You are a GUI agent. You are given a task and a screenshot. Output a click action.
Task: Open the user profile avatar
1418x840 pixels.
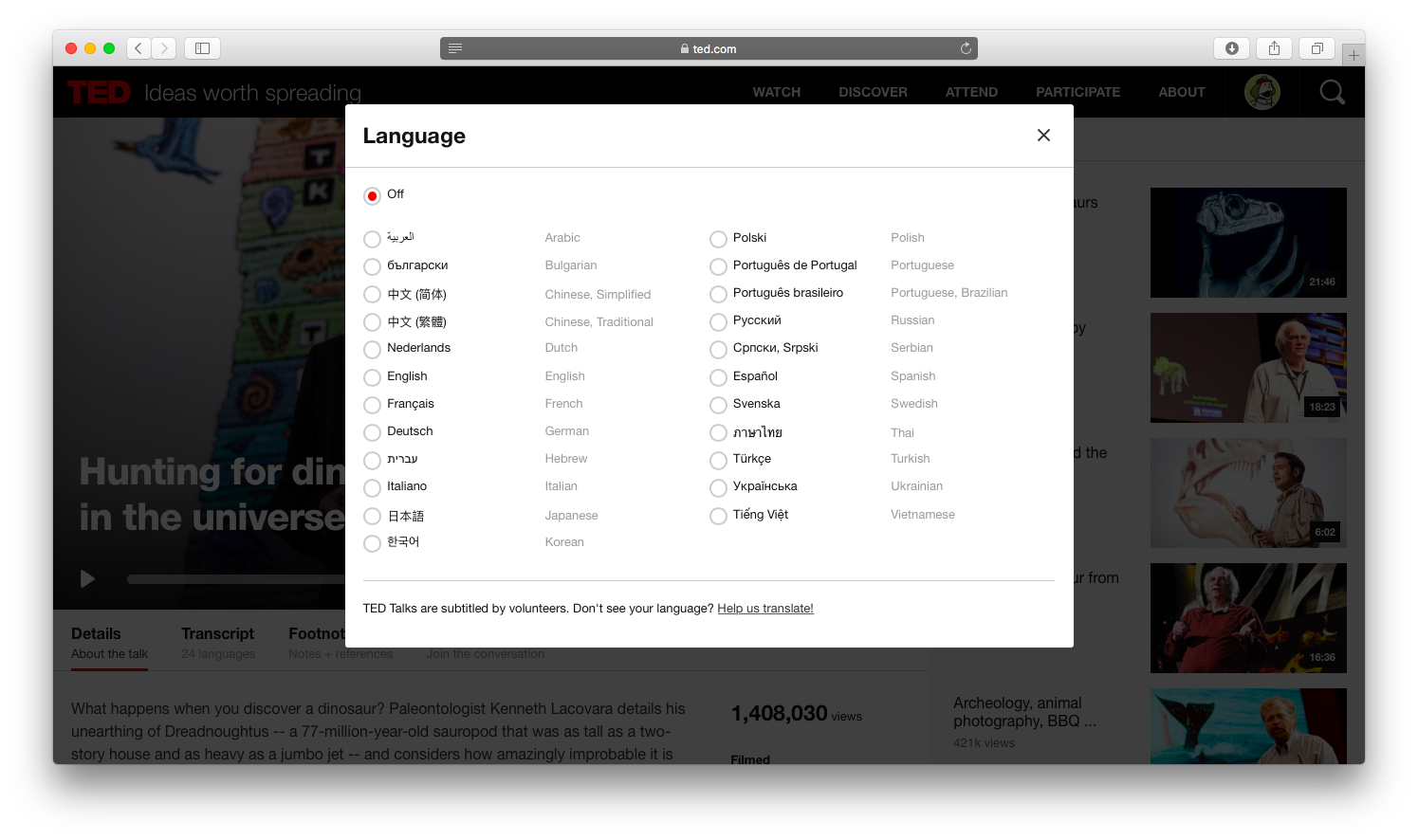[1262, 92]
